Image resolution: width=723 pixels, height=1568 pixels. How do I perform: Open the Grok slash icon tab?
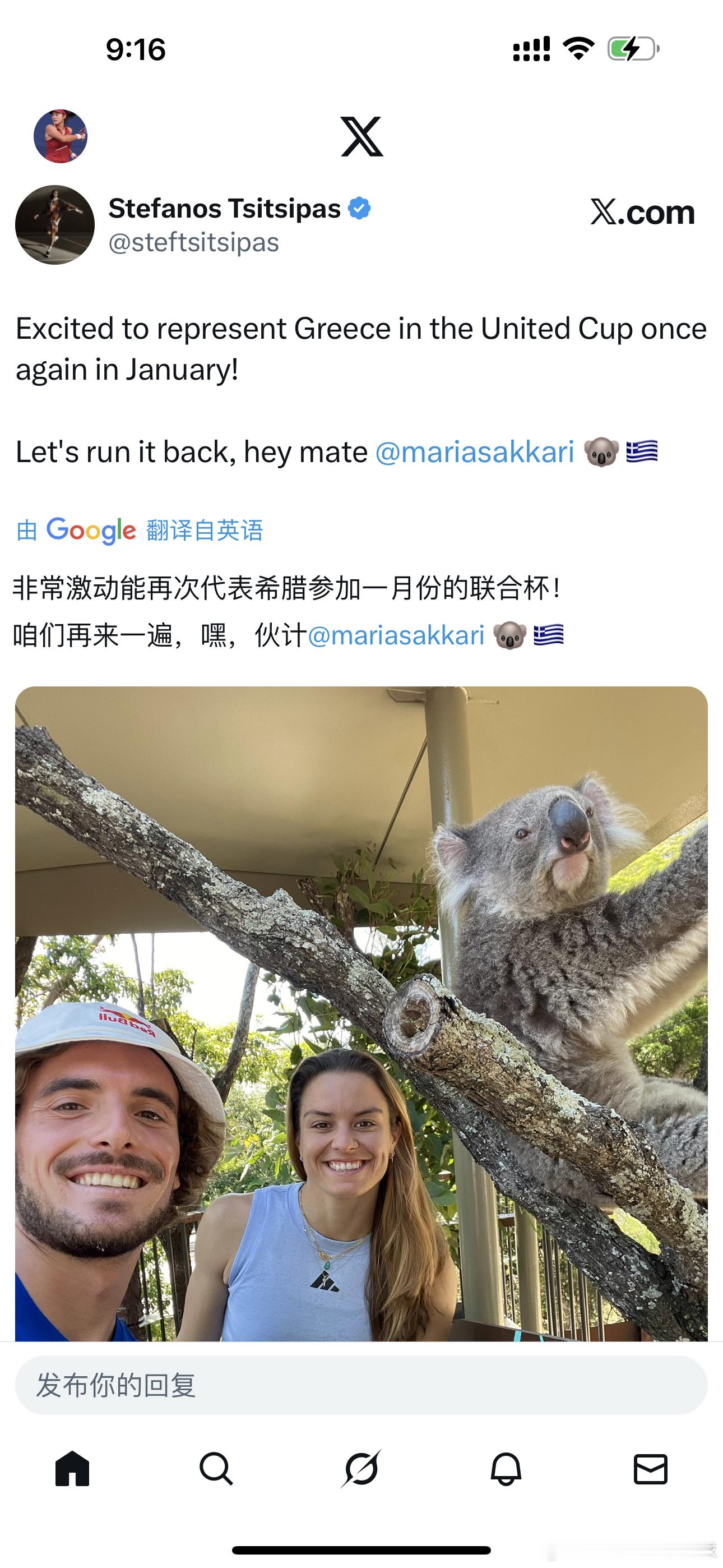click(361, 1469)
